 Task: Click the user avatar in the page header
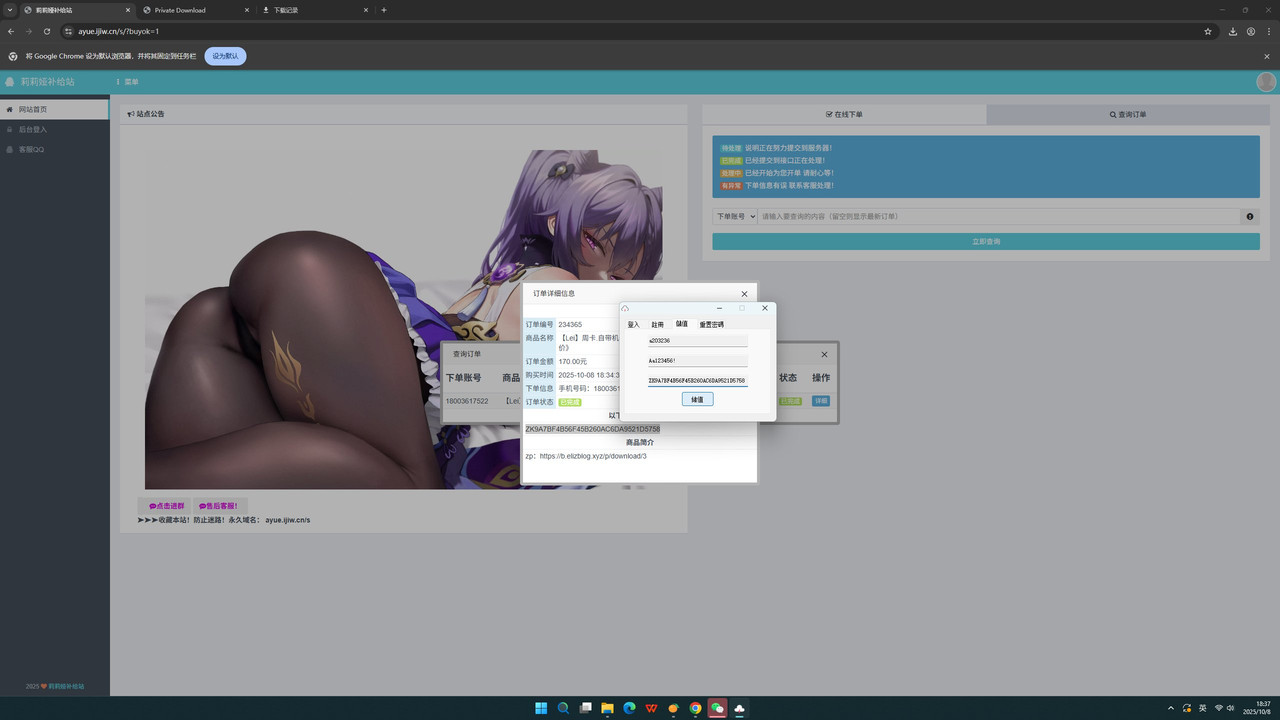pos(1266,82)
